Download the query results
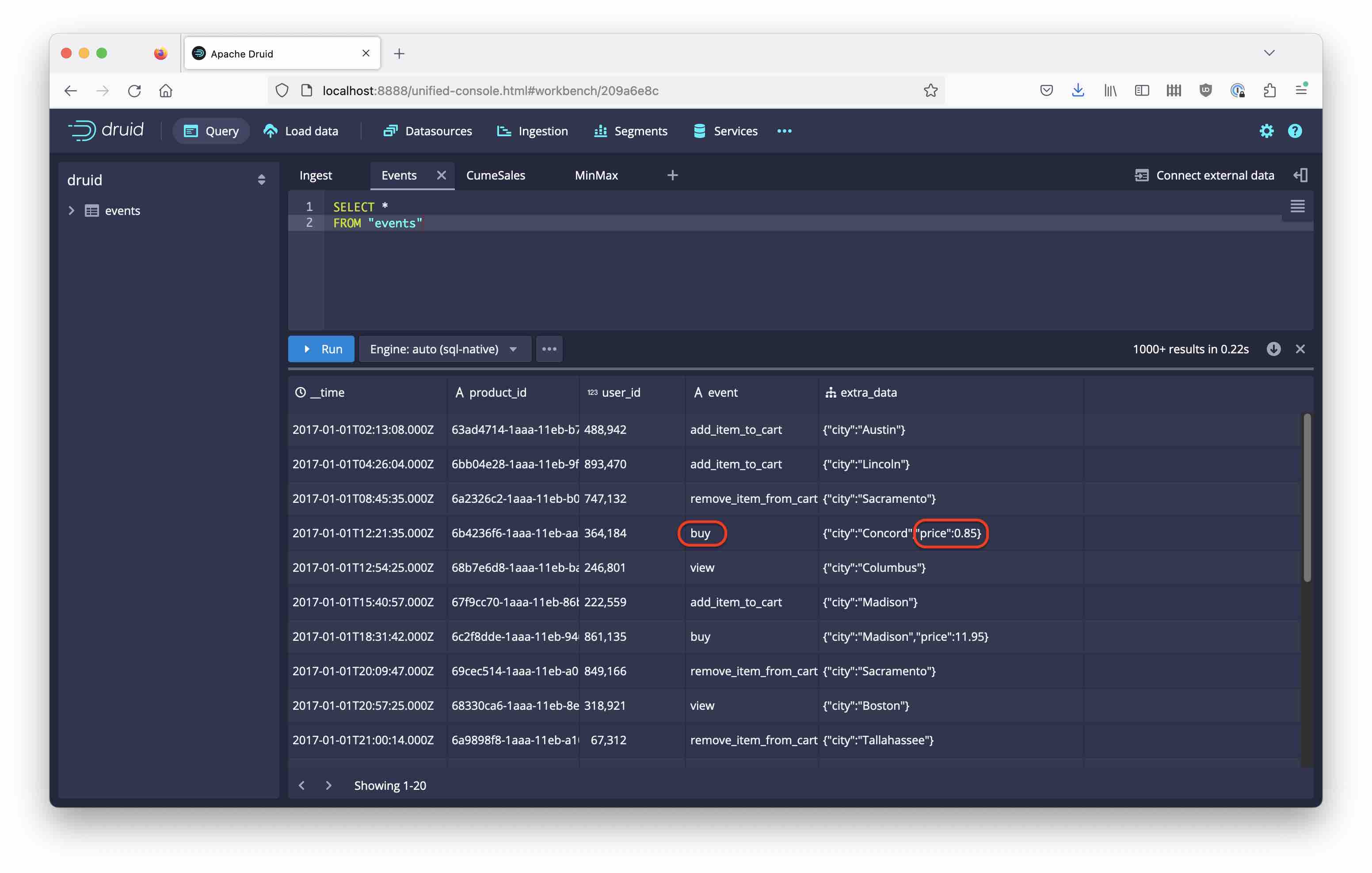1372x873 pixels. (1275, 348)
